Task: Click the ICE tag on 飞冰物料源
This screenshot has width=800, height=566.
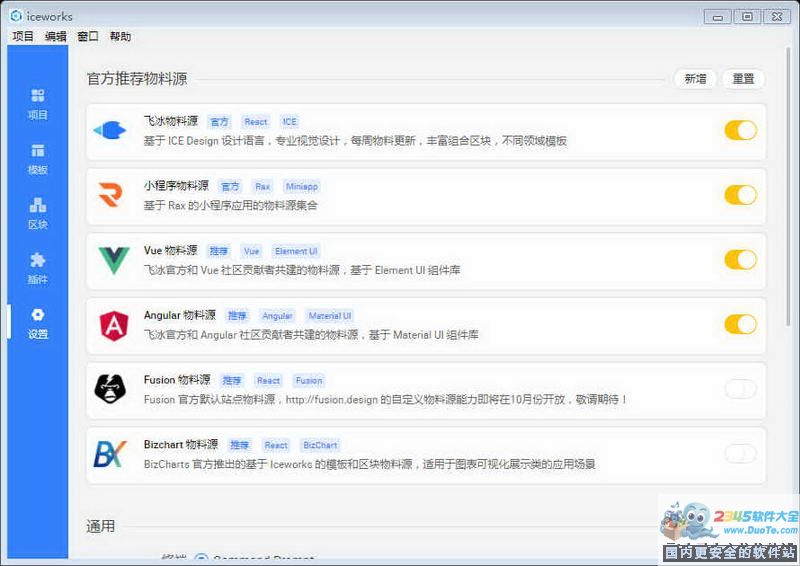Action: [289, 122]
